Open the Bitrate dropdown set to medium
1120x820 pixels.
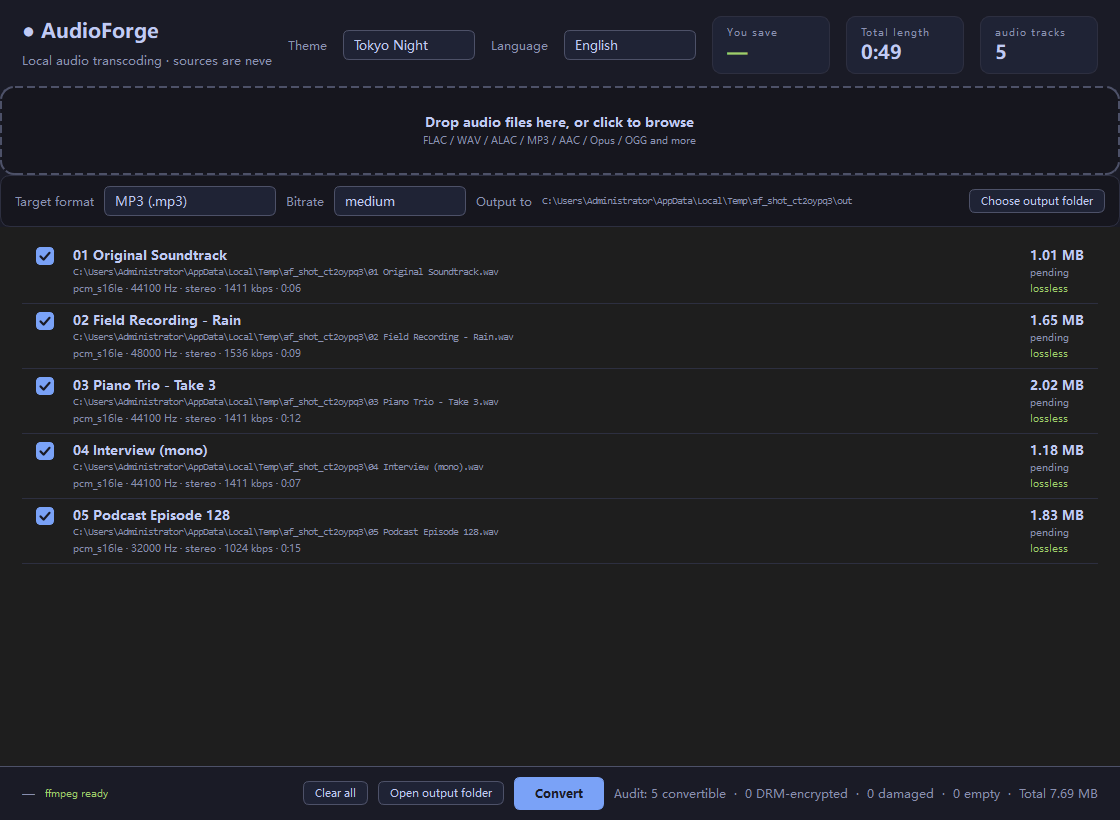[x=400, y=201]
